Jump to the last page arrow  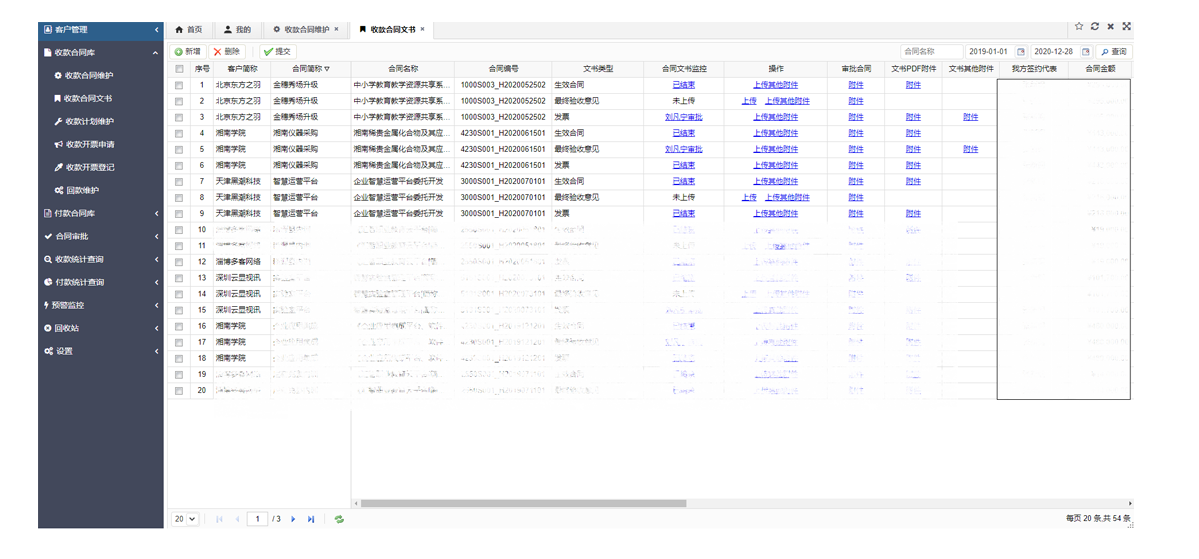310,518
